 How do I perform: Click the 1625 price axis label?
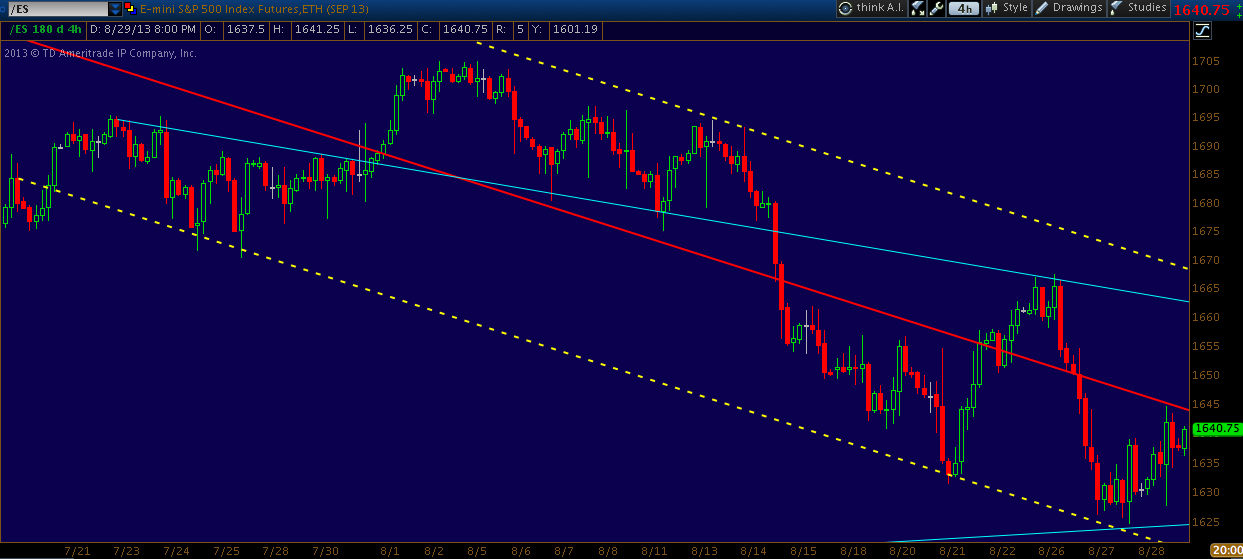point(1206,521)
